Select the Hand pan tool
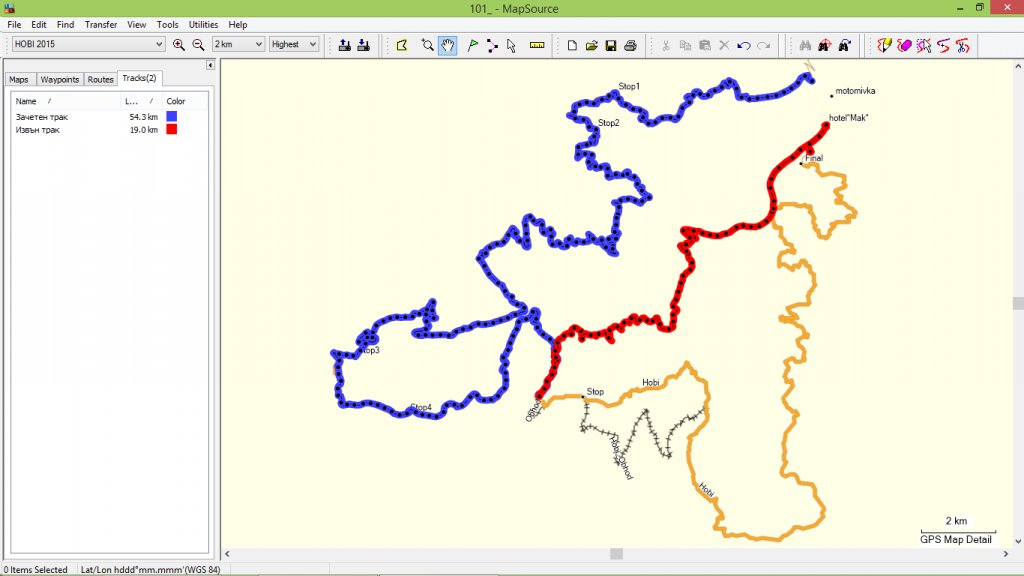This screenshot has width=1024, height=576. [447, 45]
